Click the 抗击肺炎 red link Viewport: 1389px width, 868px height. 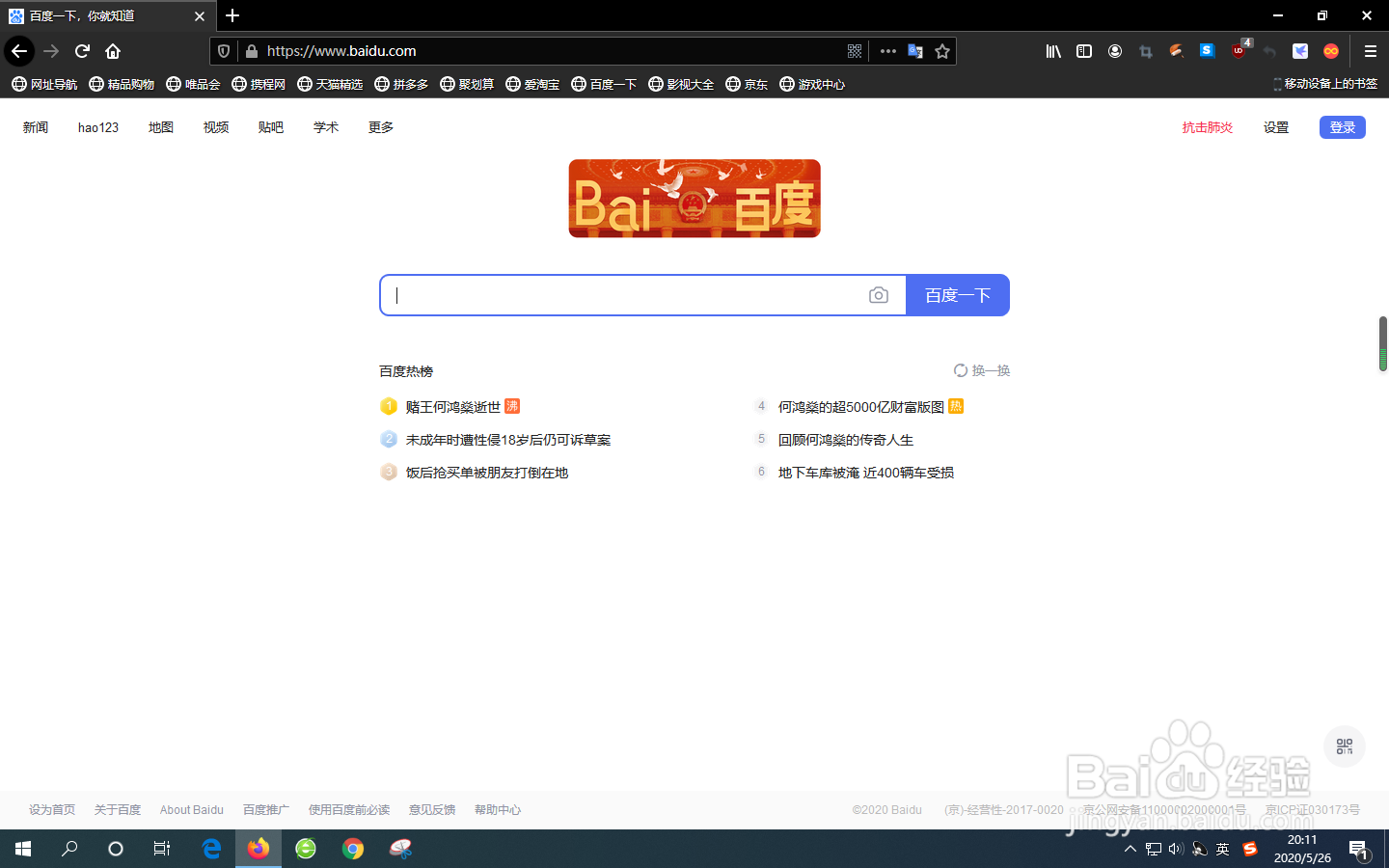(x=1208, y=127)
